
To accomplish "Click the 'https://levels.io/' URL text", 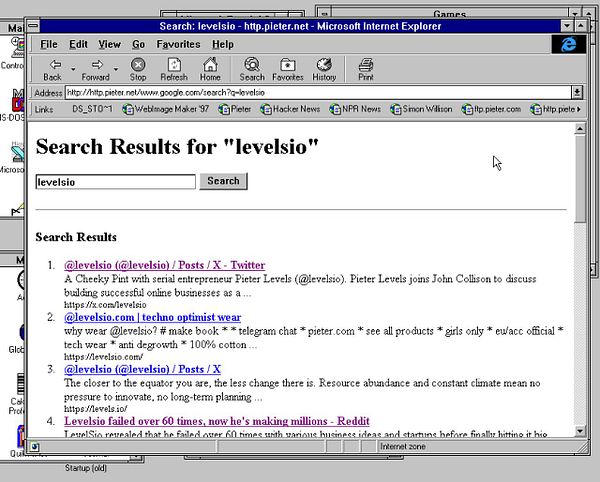I will pos(96,409).
